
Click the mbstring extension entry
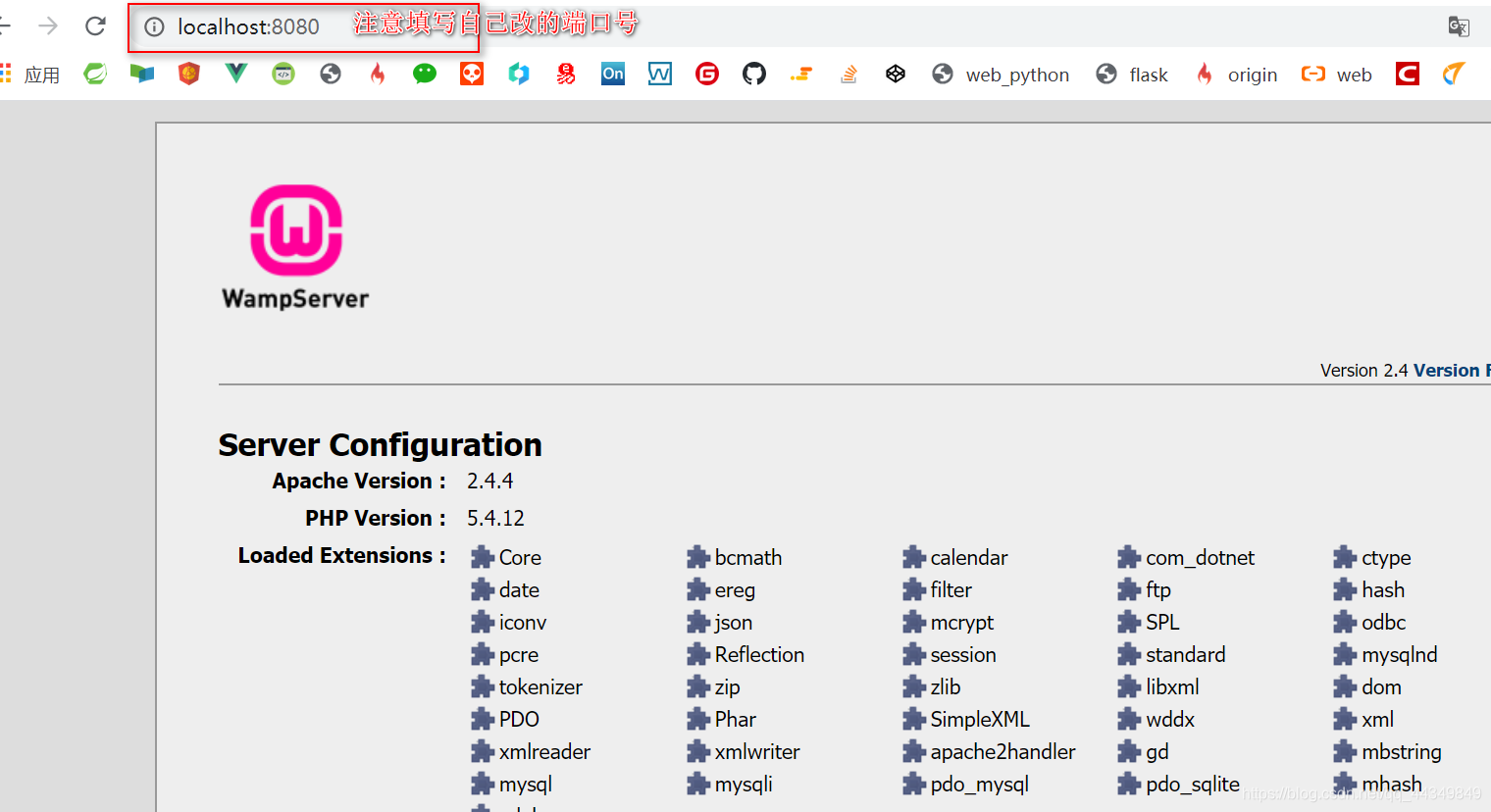pos(1387,751)
